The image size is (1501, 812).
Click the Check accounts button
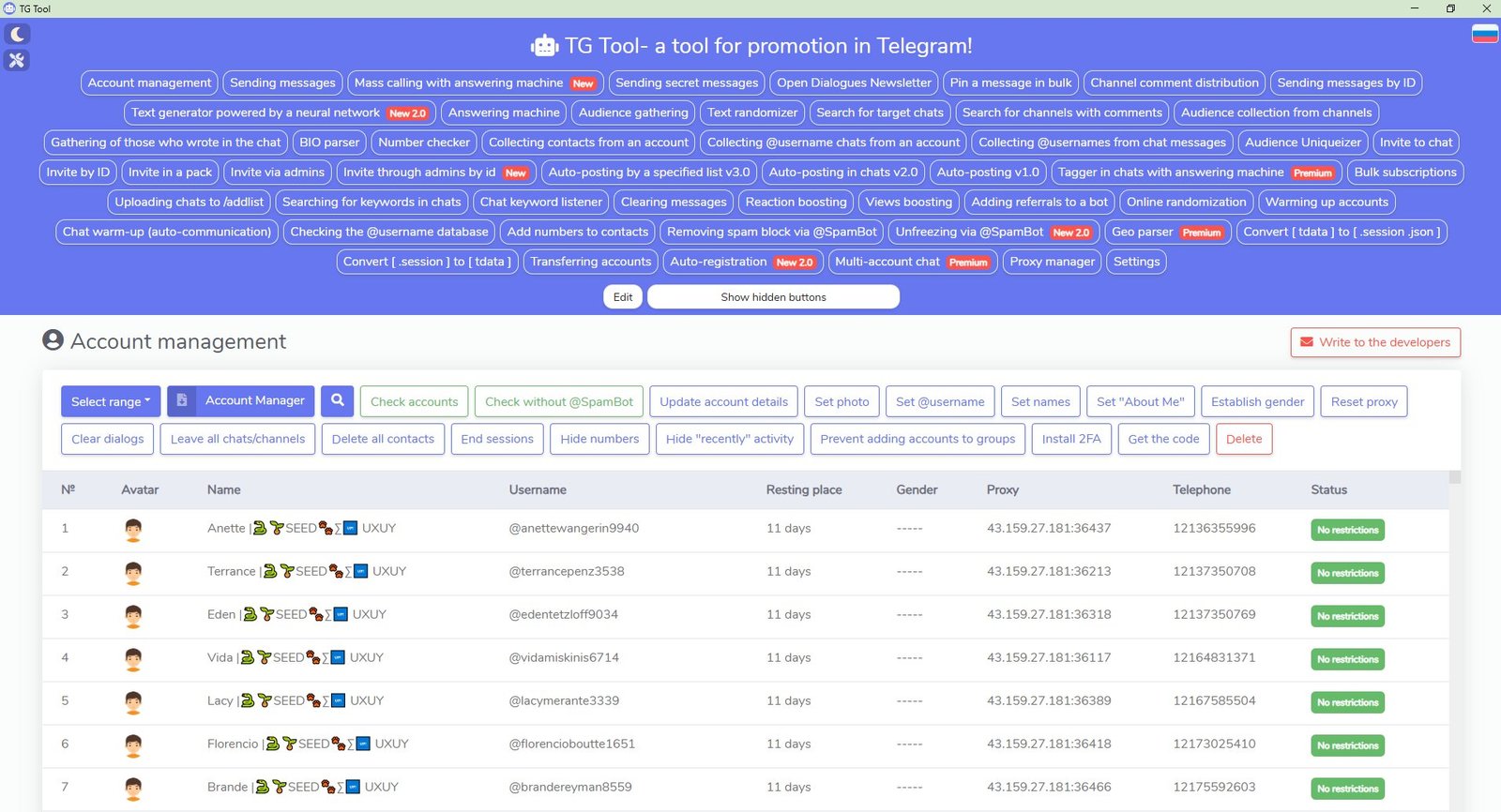pos(414,401)
